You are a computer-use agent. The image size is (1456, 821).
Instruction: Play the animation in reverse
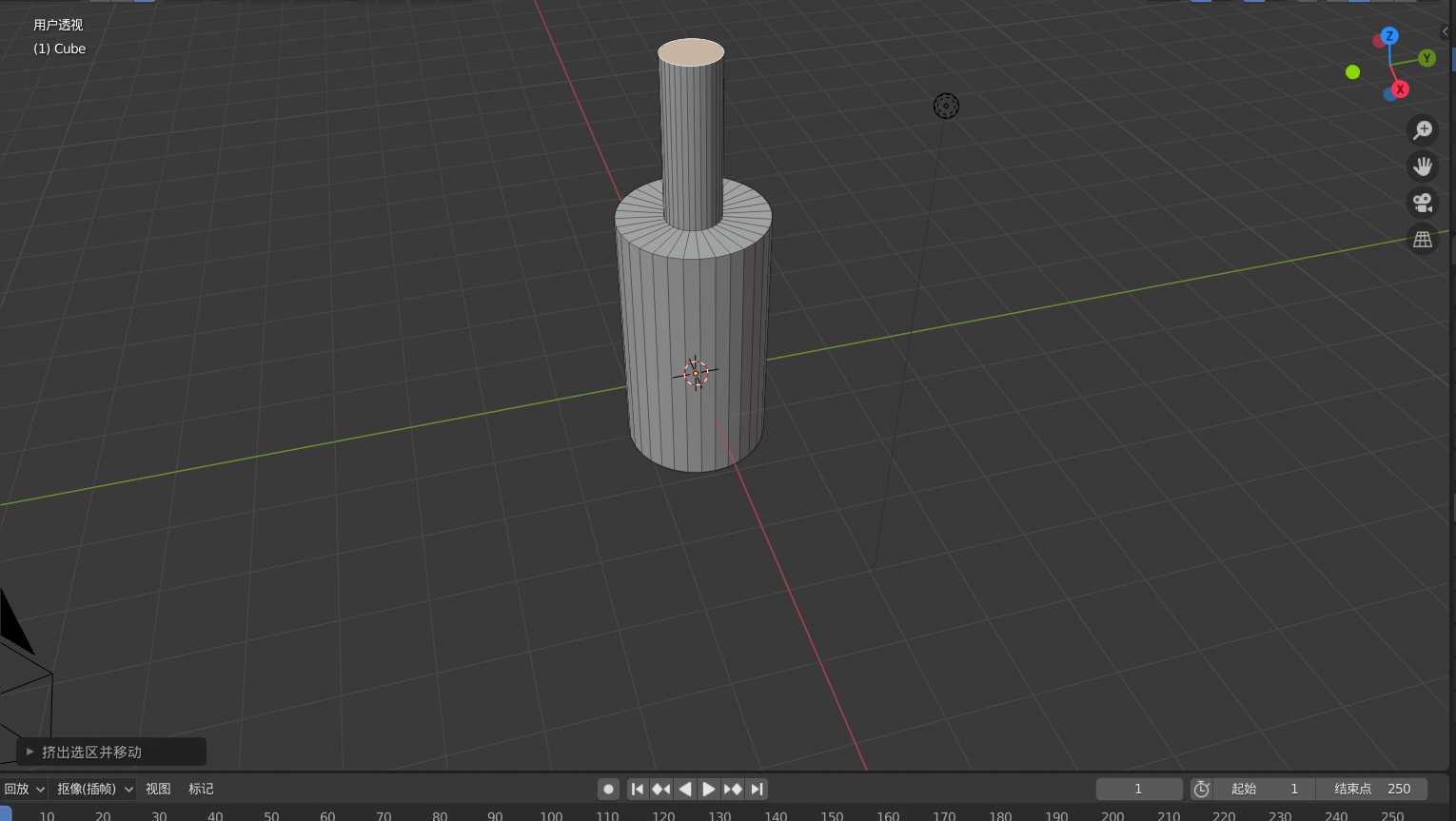tap(685, 789)
